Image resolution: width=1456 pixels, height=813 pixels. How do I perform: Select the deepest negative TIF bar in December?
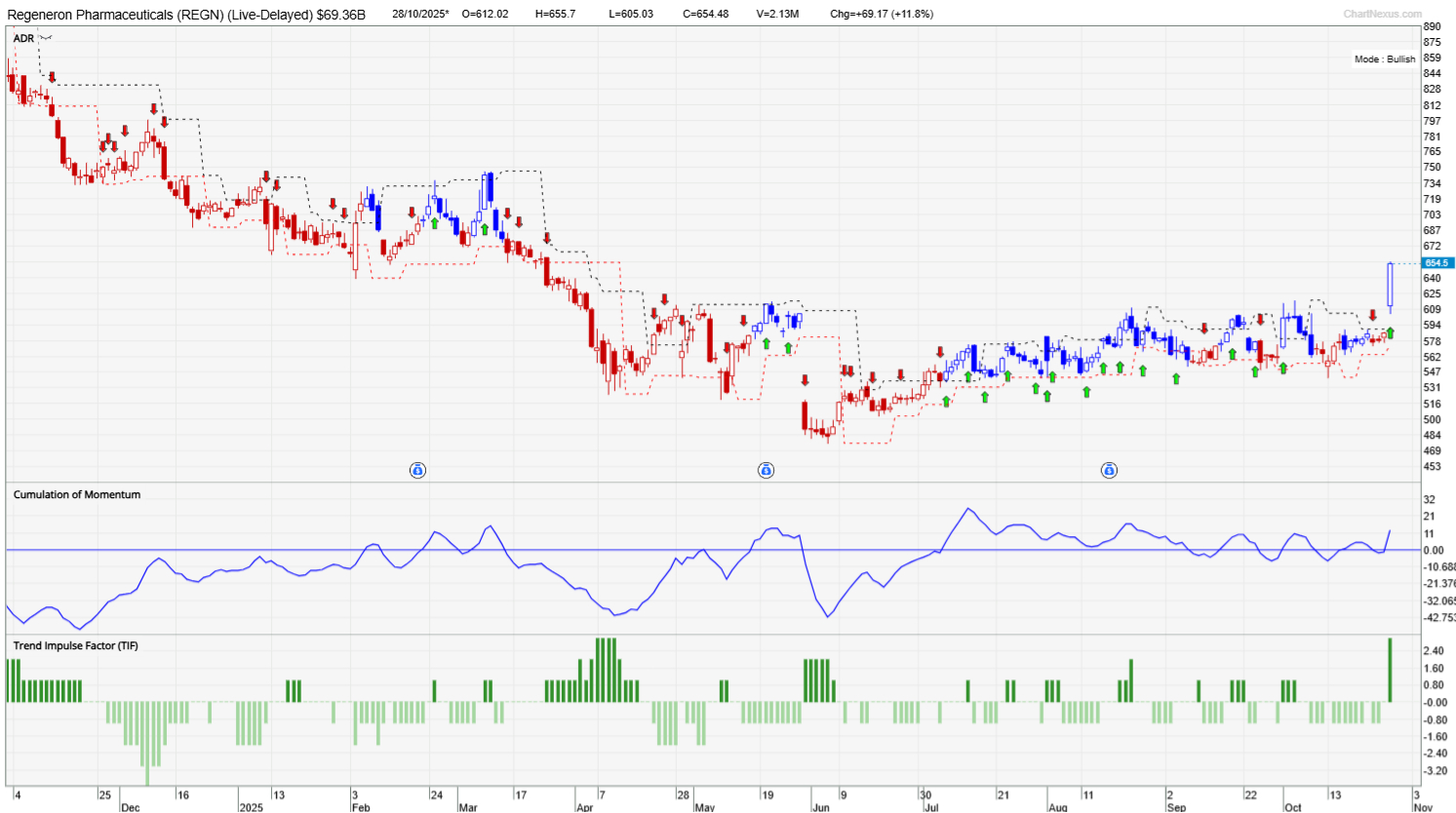147,743
